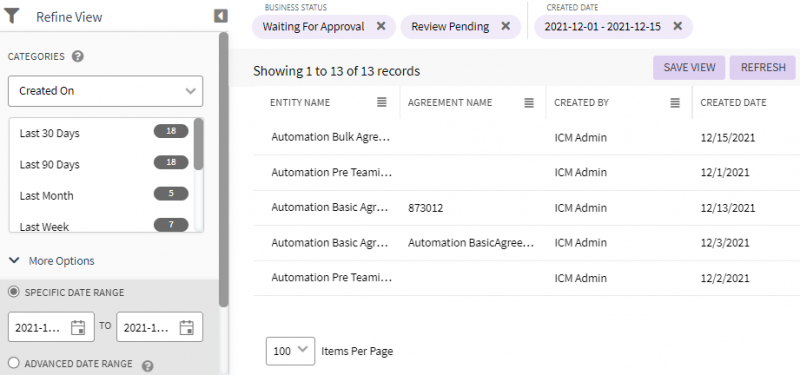The image size is (800, 375).
Task: Open the Created By column menu icon
Action: [x=674, y=103]
